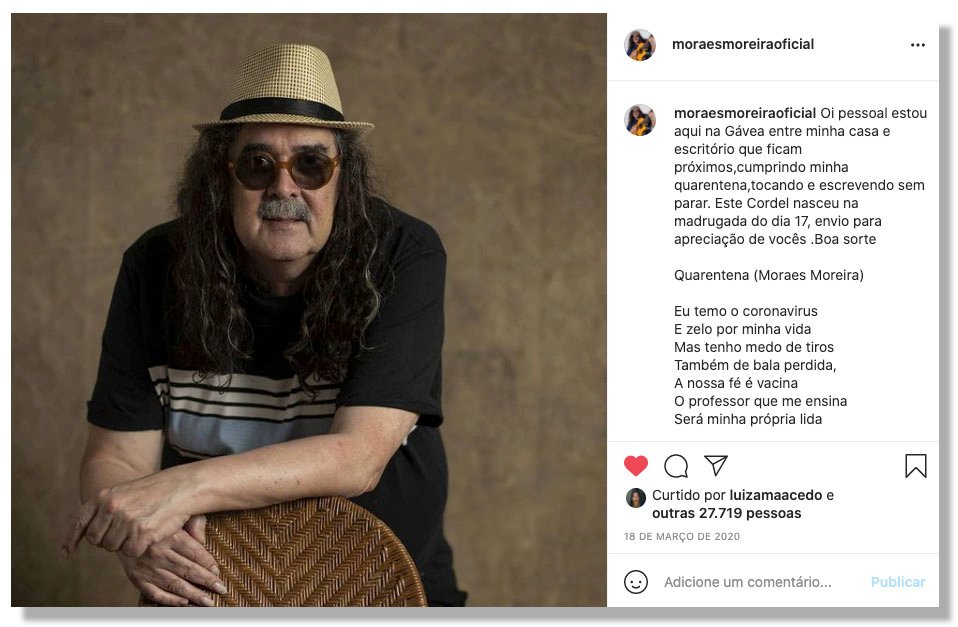The image size is (958, 627).
Task: Share post using the paper plane icon
Action: pos(715,465)
